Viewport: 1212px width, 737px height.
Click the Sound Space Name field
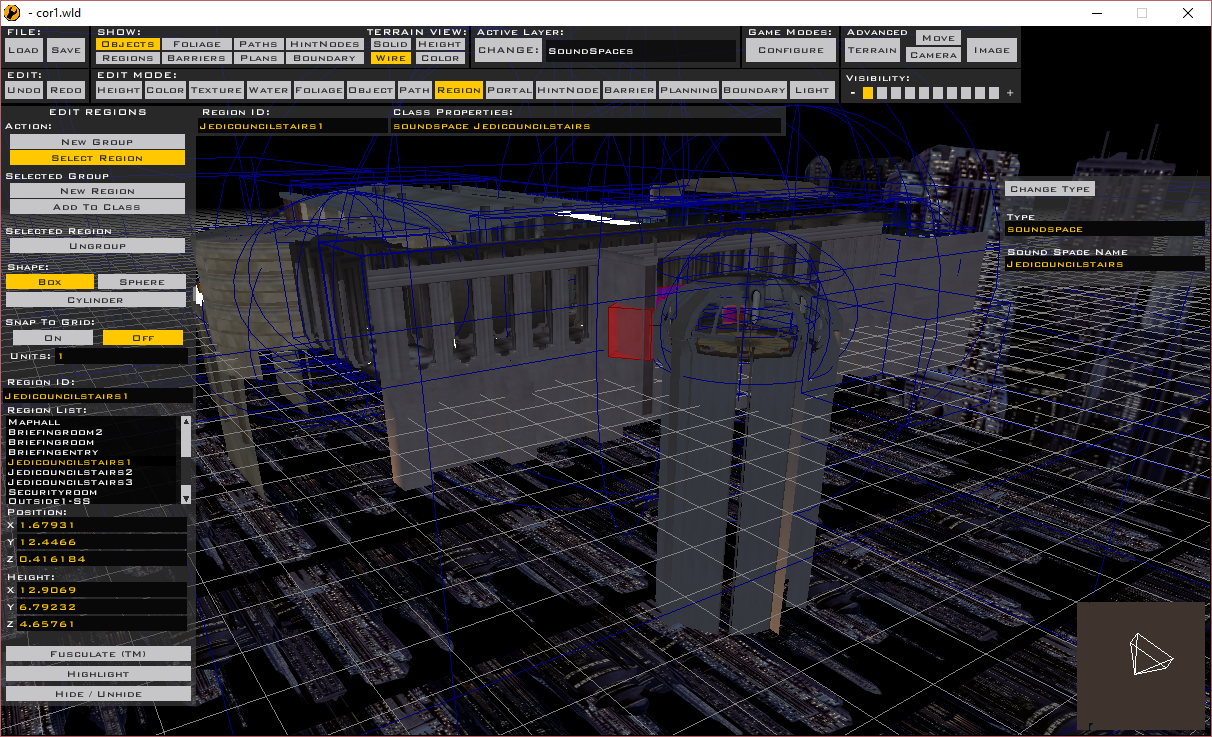pos(1105,264)
